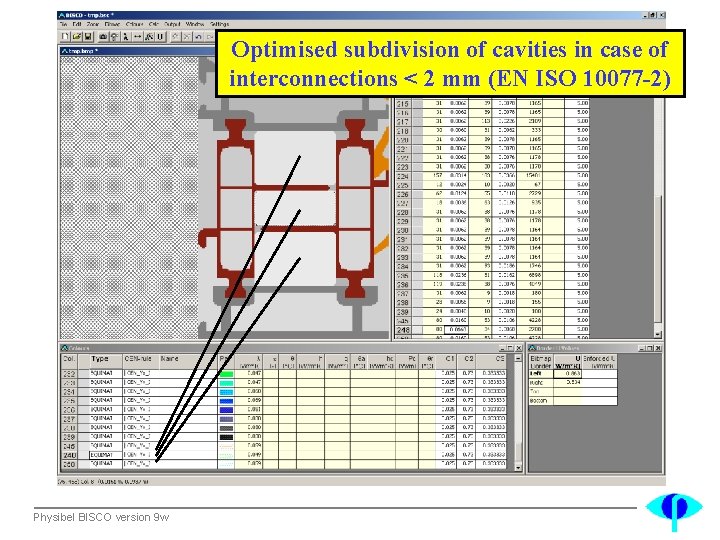Viewport: 720px width, 540px height.
Task: Click the toolbar icon left of U
Action: click(149, 36)
